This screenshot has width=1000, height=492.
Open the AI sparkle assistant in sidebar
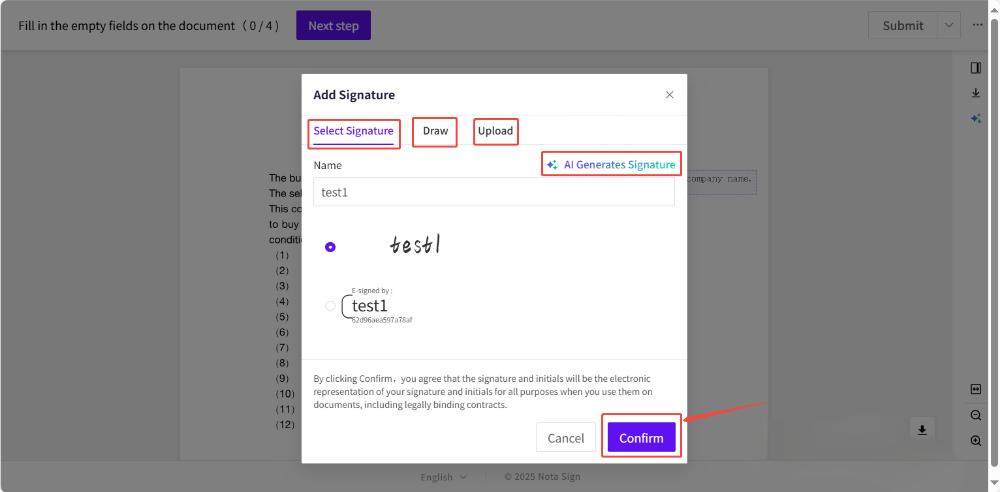pyautogui.click(x=976, y=118)
